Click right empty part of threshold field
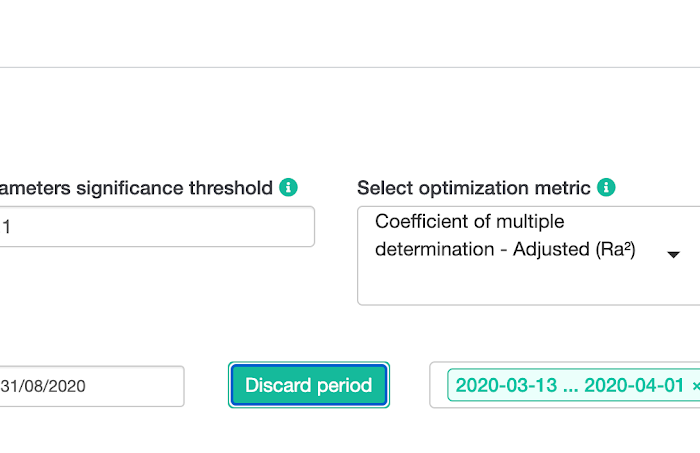Screen dimensions: 700x453 pyautogui.click(x=223, y=226)
